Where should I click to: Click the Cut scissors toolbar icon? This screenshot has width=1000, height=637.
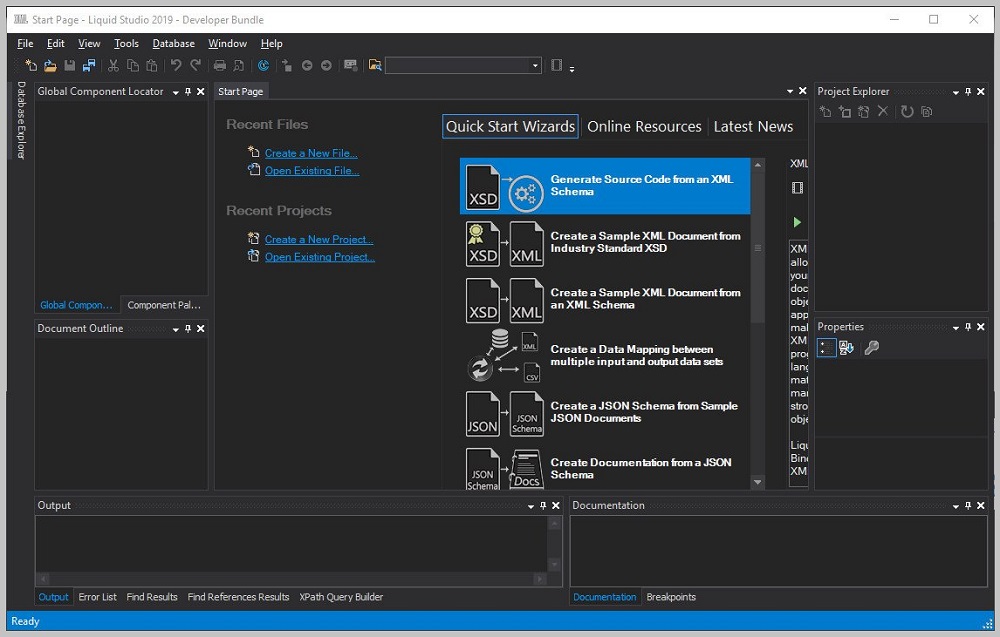click(x=114, y=65)
